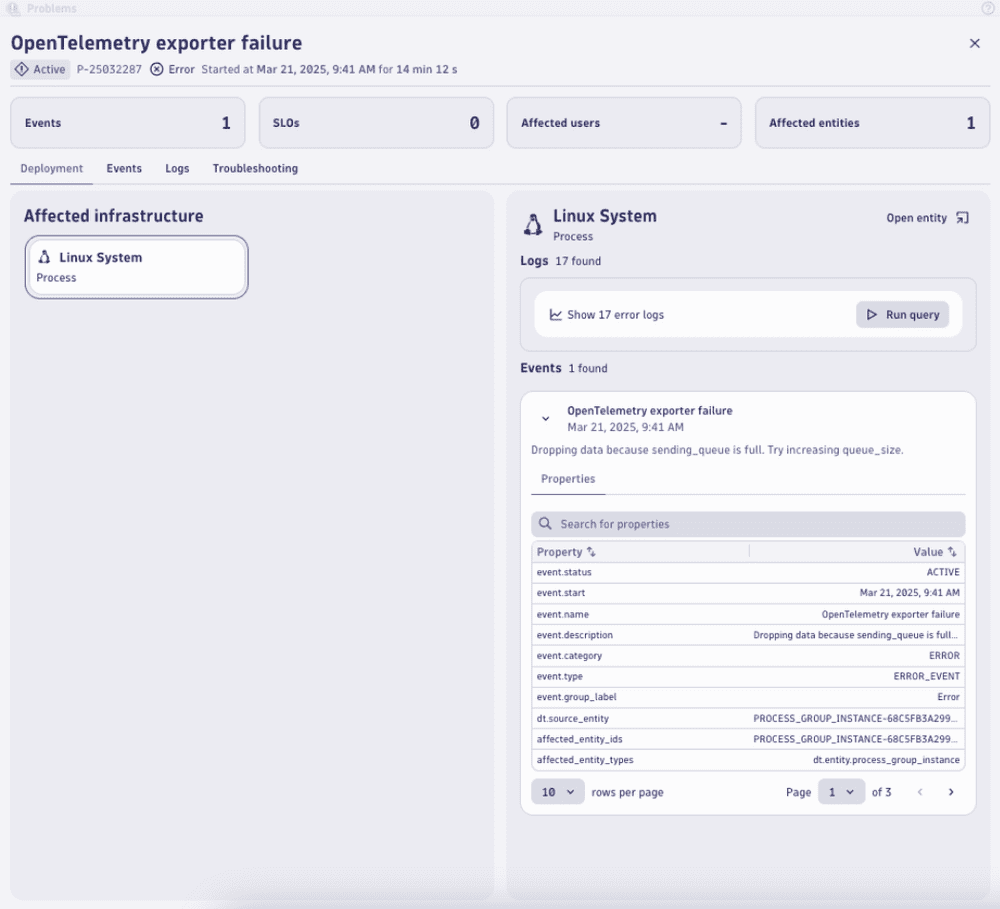Select the Linux System card under Affected infrastructure
Viewport: 1000px width, 909px height.
[136, 267]
